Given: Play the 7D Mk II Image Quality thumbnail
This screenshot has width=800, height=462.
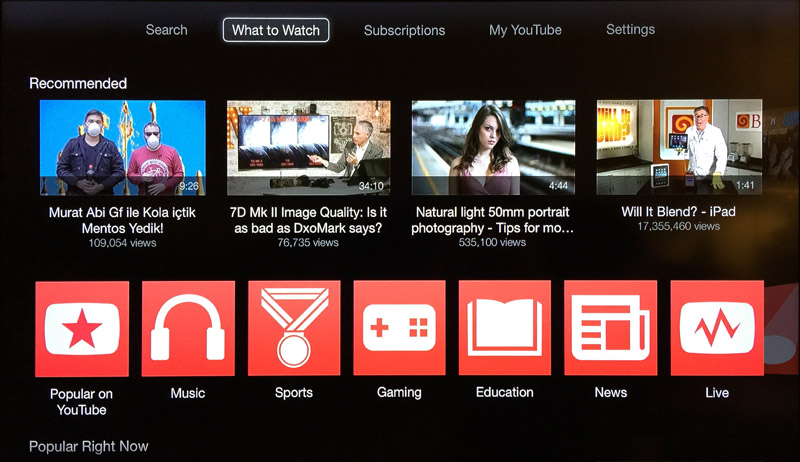Looking at the screenshot, I should tap(309, 148).
